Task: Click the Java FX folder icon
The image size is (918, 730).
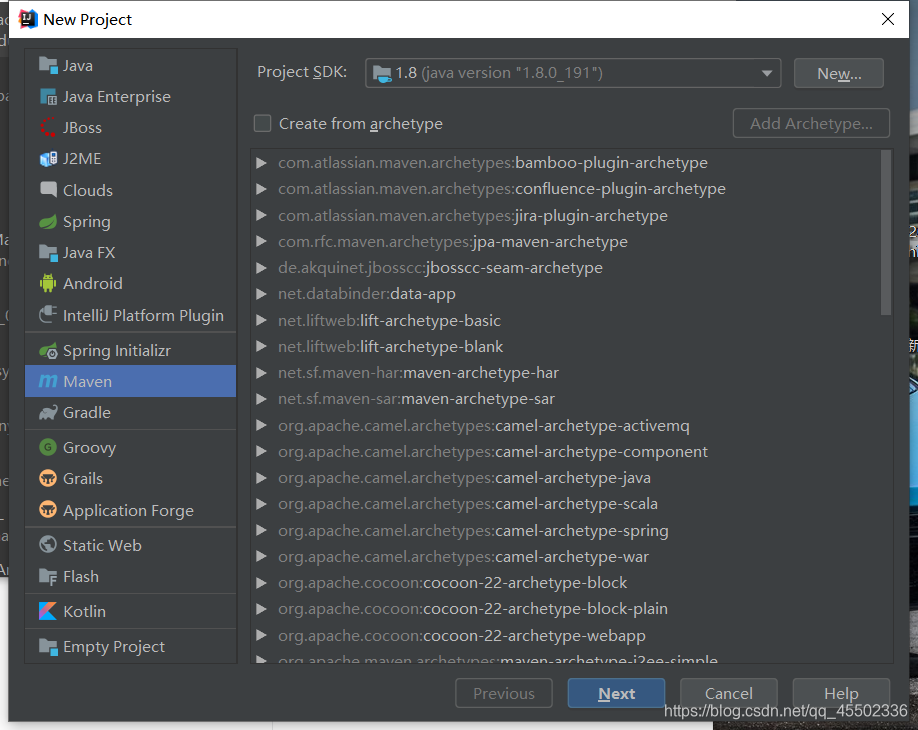Action: [48, 252]
